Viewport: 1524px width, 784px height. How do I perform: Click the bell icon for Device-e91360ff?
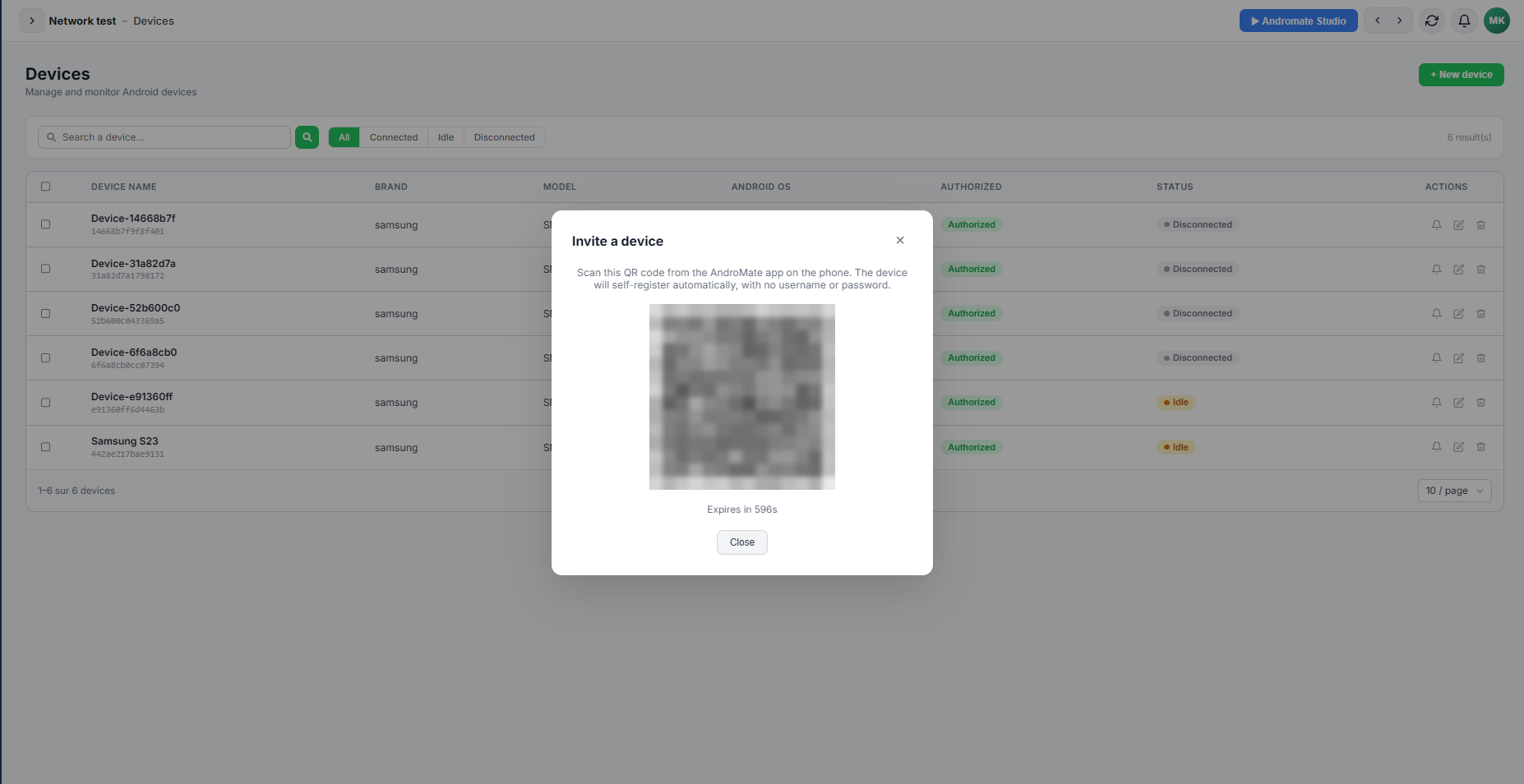1437,402
